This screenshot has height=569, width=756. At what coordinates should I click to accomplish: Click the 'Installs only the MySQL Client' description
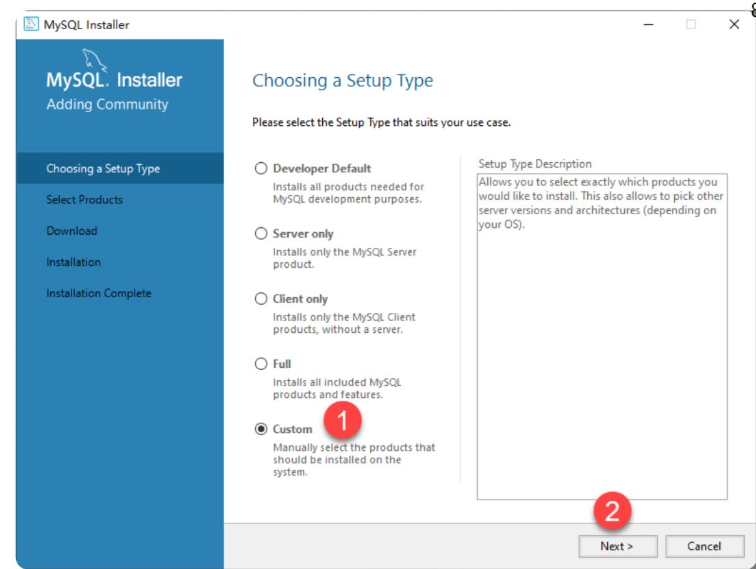click(344, 323)
